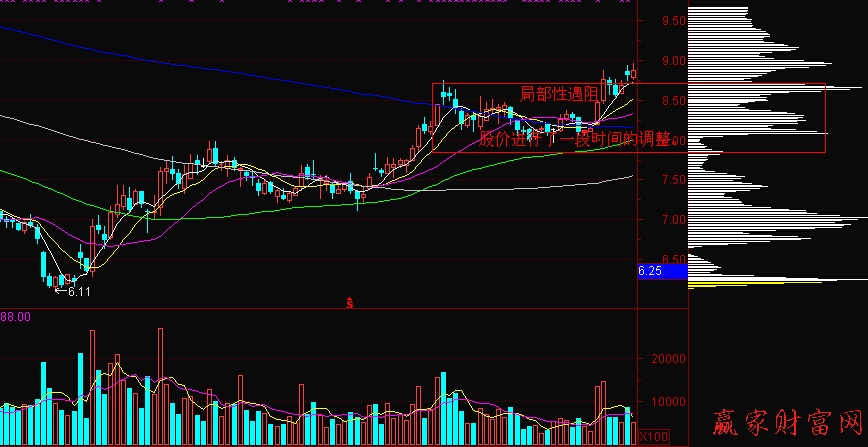Click the 7.50 price axis label
The height and width of the screenshot is (447, 868).
[x=673, y=180]
